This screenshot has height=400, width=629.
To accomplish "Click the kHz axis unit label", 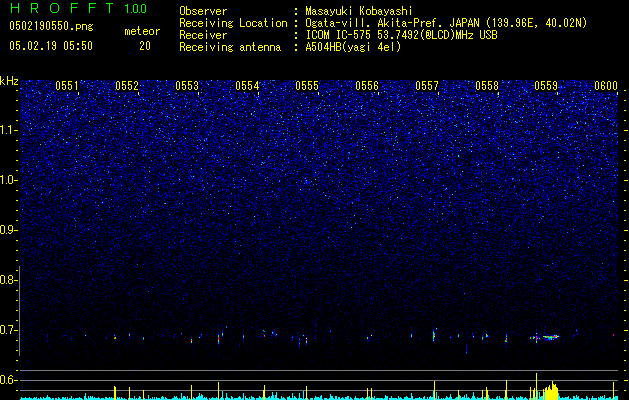I will (9, 81).
